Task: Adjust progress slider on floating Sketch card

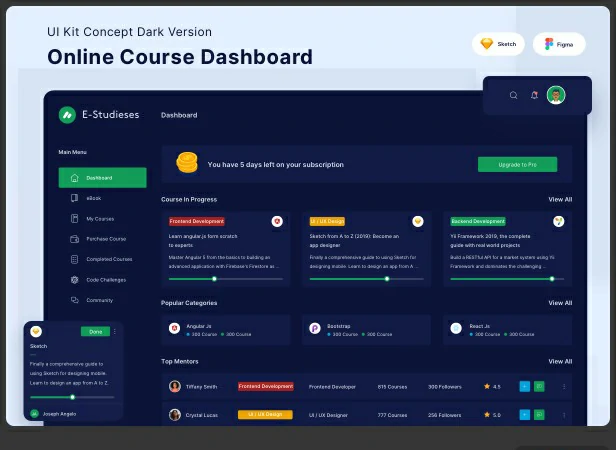Action: pos(72,397)
